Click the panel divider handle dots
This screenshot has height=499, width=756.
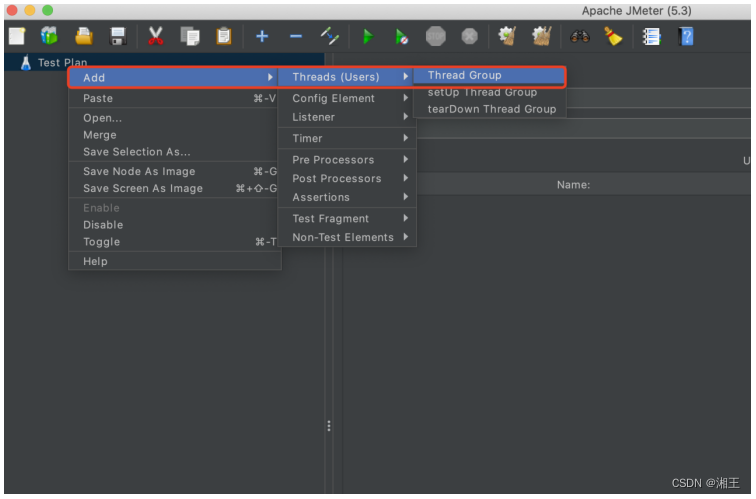point(329,426)
